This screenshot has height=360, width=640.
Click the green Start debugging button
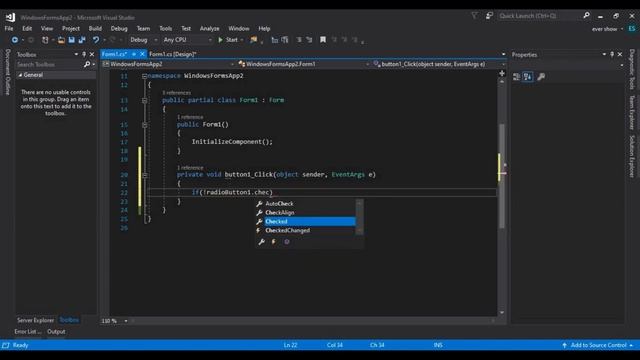[x=228, y=40]
